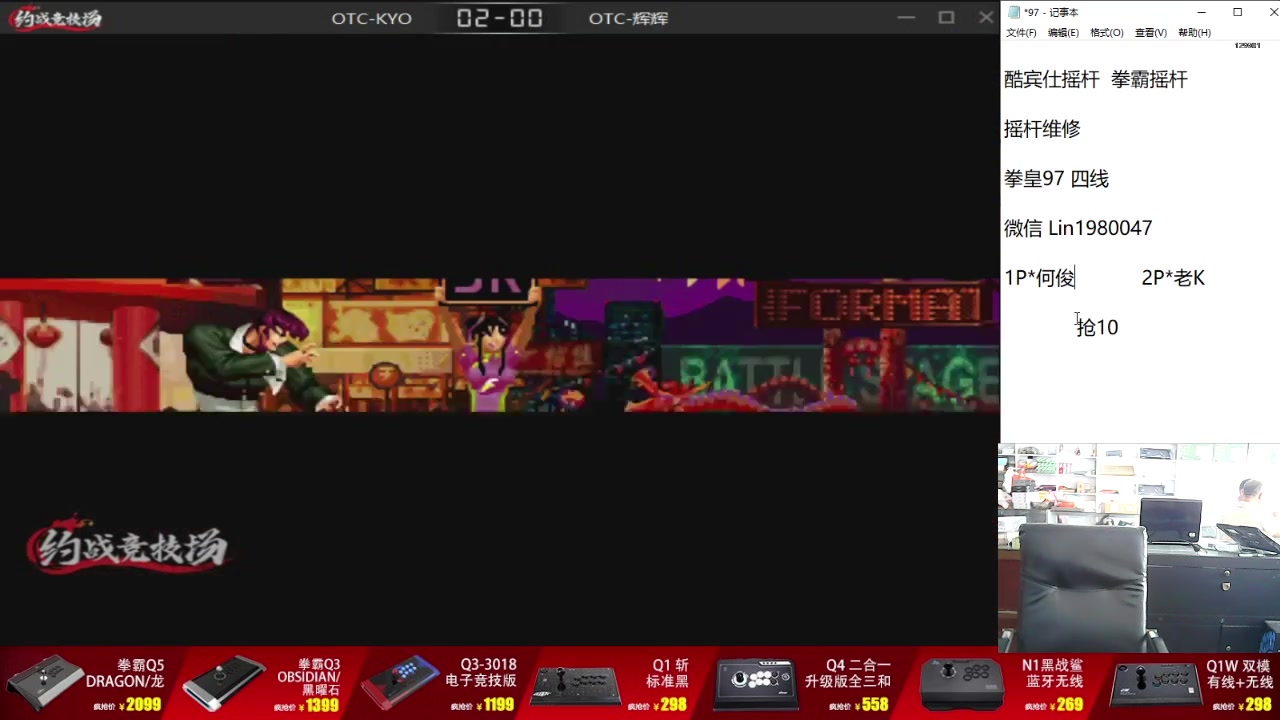Image resolution: width=1280 pixels, height=720 pixels.
Task: Minimize the 约战竞技场 game window
Action: click(906, 17)
